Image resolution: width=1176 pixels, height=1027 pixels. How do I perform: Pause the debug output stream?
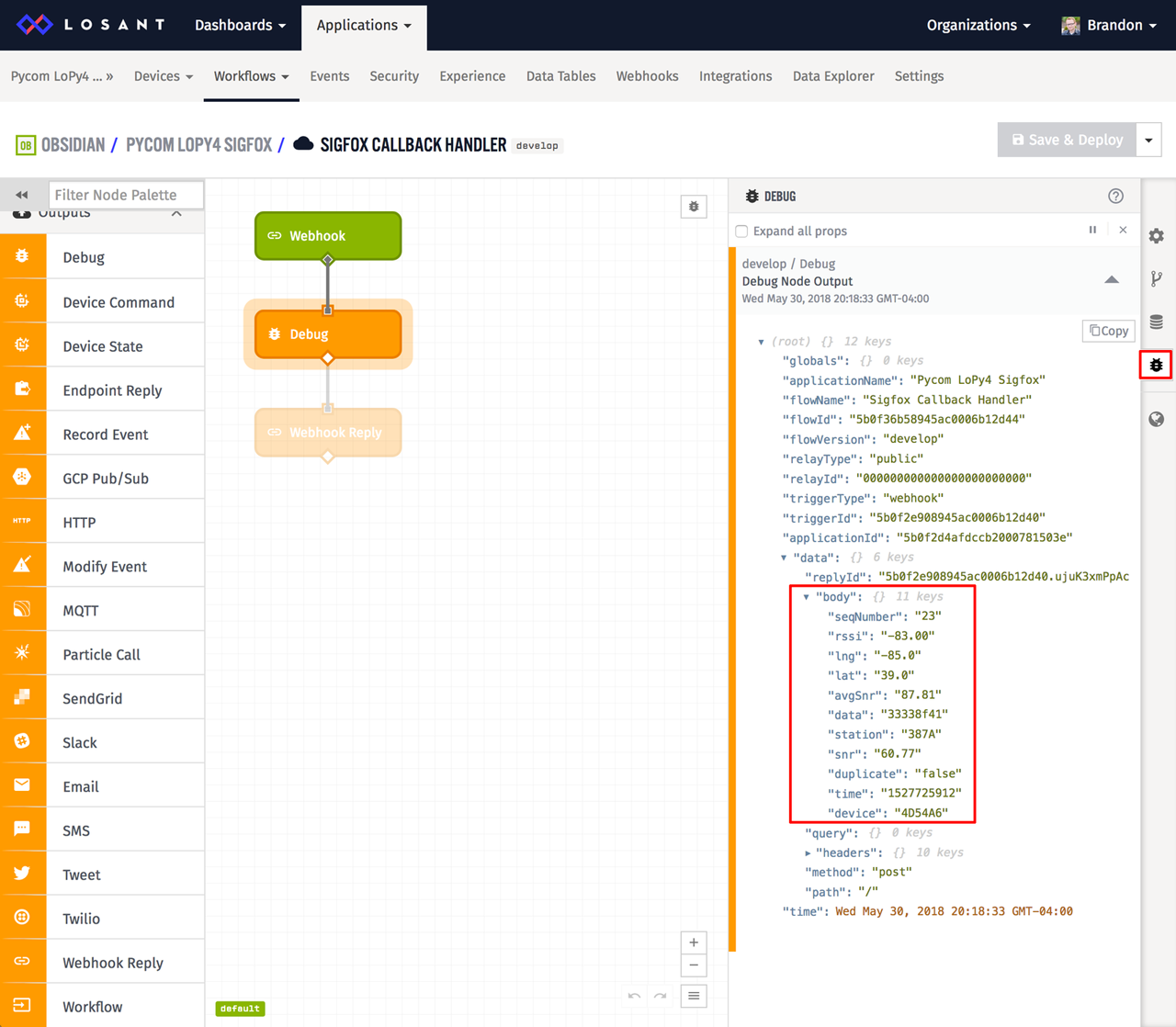[x=1092, y=230]
